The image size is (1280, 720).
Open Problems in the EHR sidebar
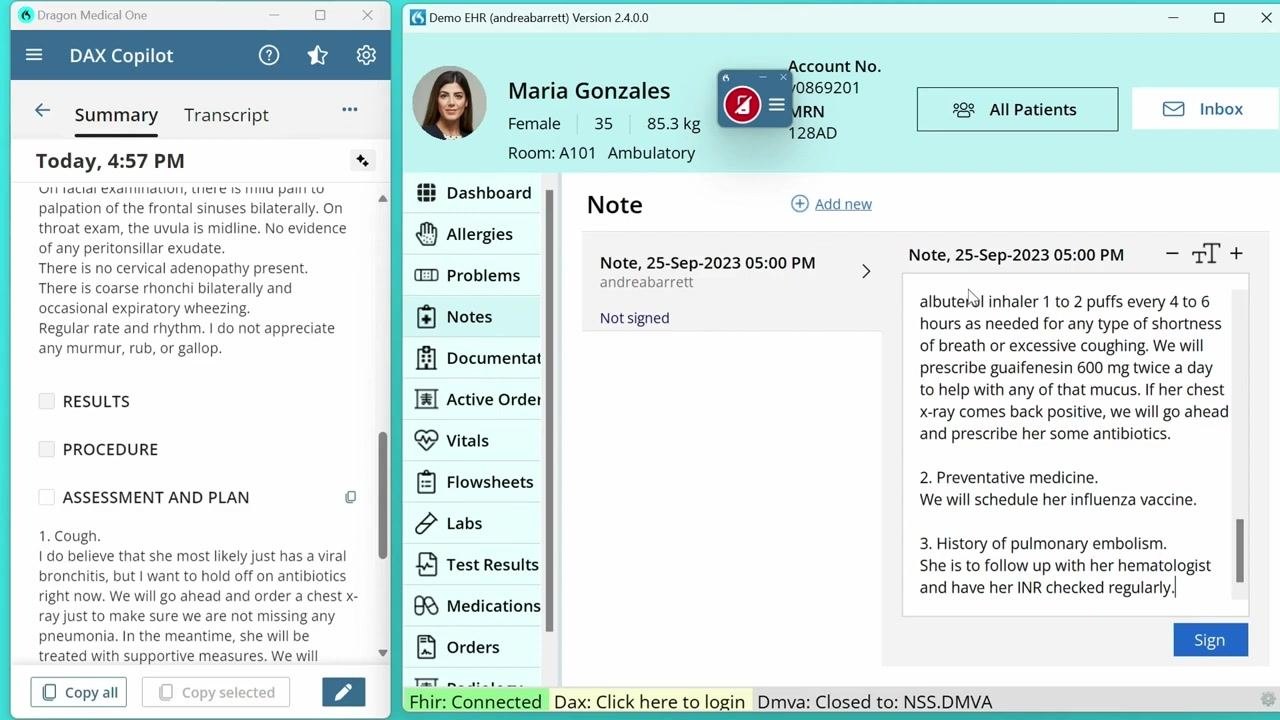[x=475, y=275]
